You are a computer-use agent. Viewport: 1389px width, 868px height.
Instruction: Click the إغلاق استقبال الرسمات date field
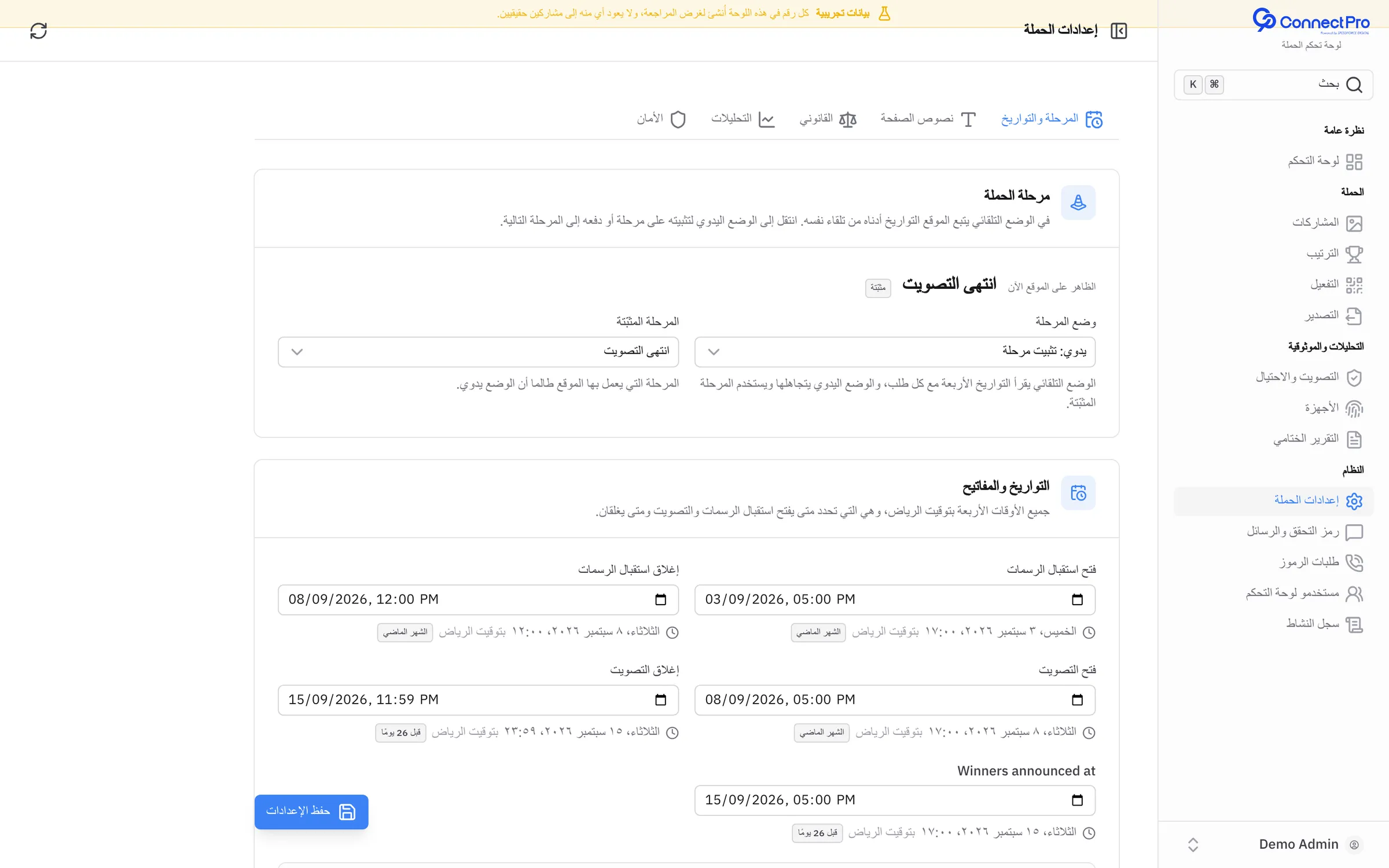tap(478, 599)
